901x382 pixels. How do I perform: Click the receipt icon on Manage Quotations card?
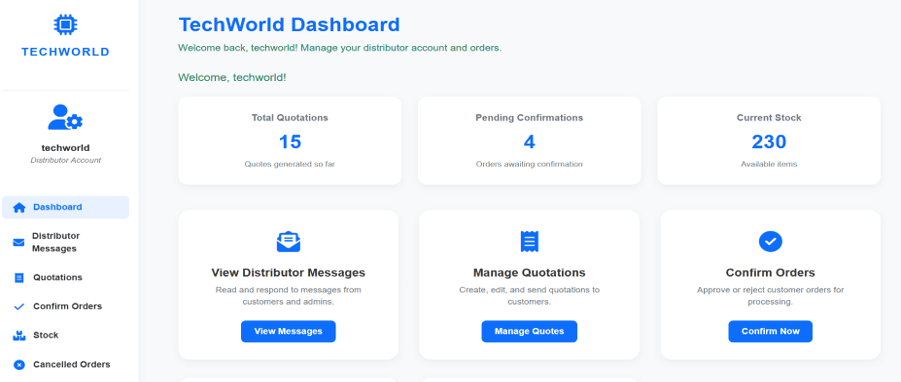(x=529, y=242)
